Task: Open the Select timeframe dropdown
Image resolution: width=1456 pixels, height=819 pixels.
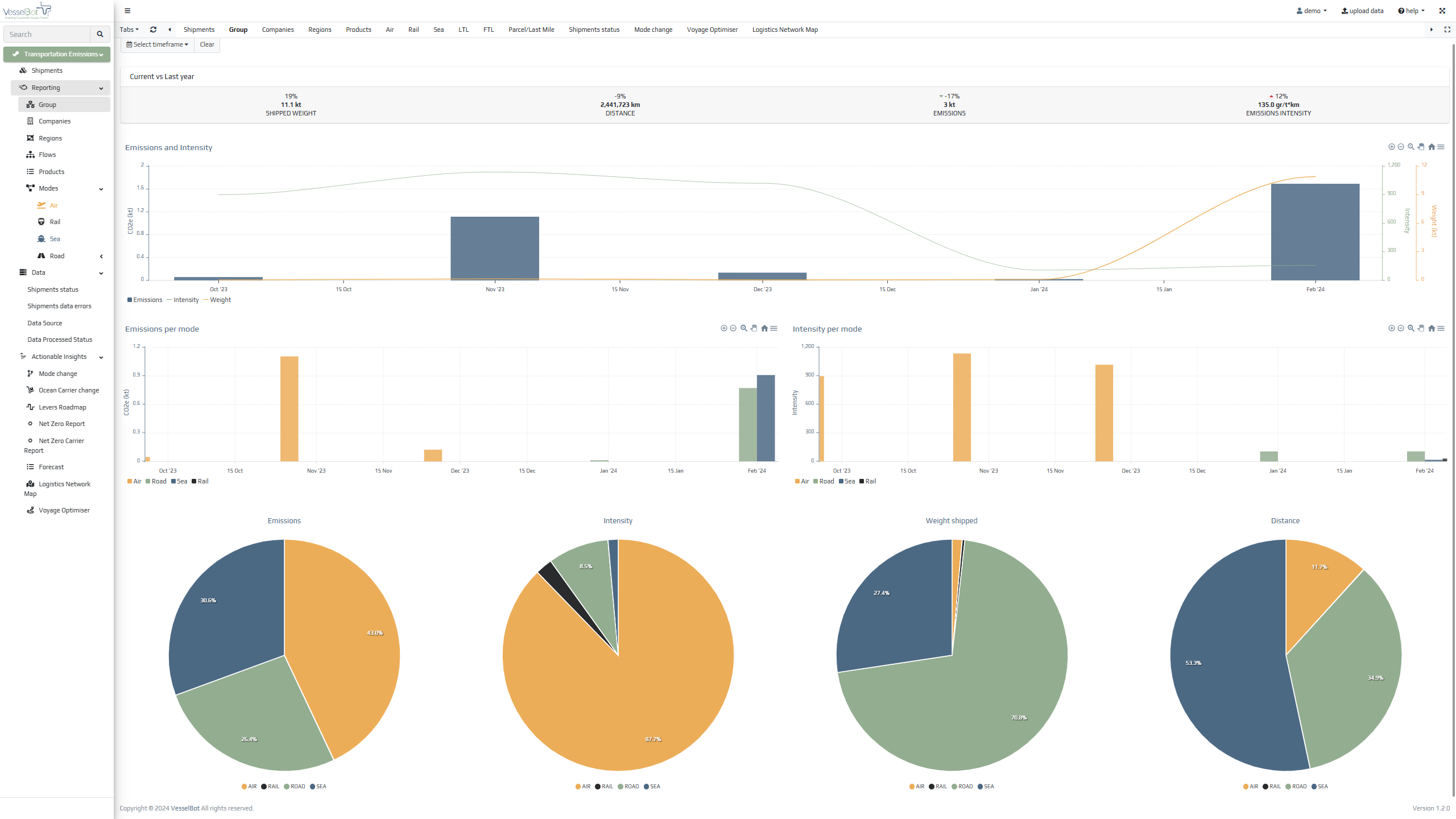Action: [x=158, y=44]
